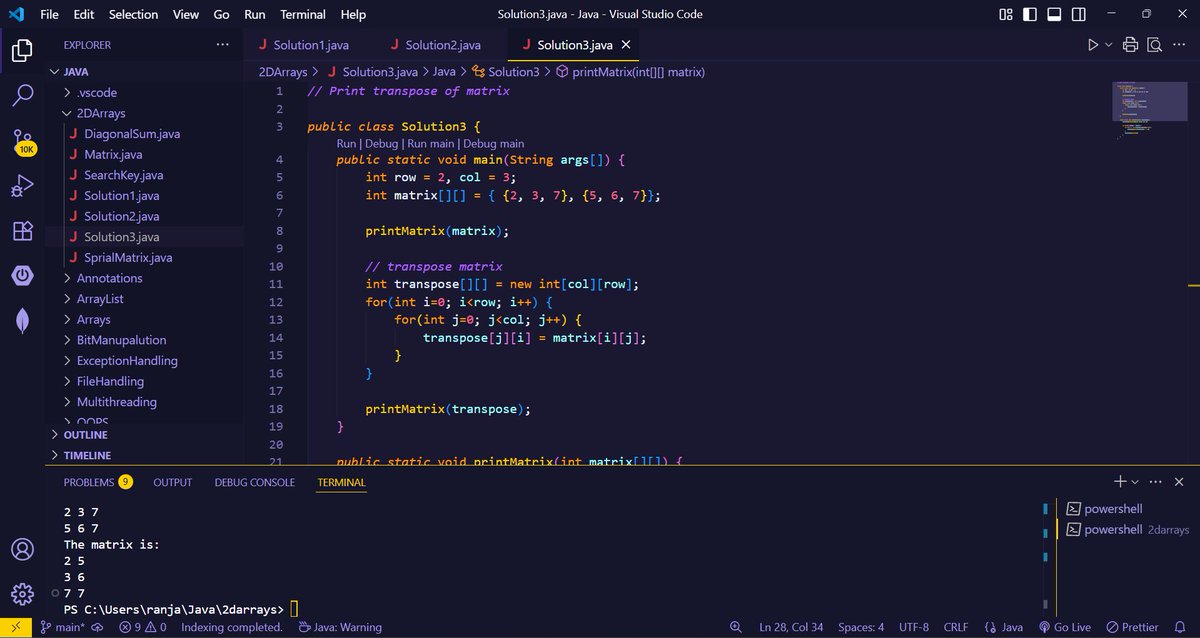
Task: Open the Extensions view
Action: 22,231
